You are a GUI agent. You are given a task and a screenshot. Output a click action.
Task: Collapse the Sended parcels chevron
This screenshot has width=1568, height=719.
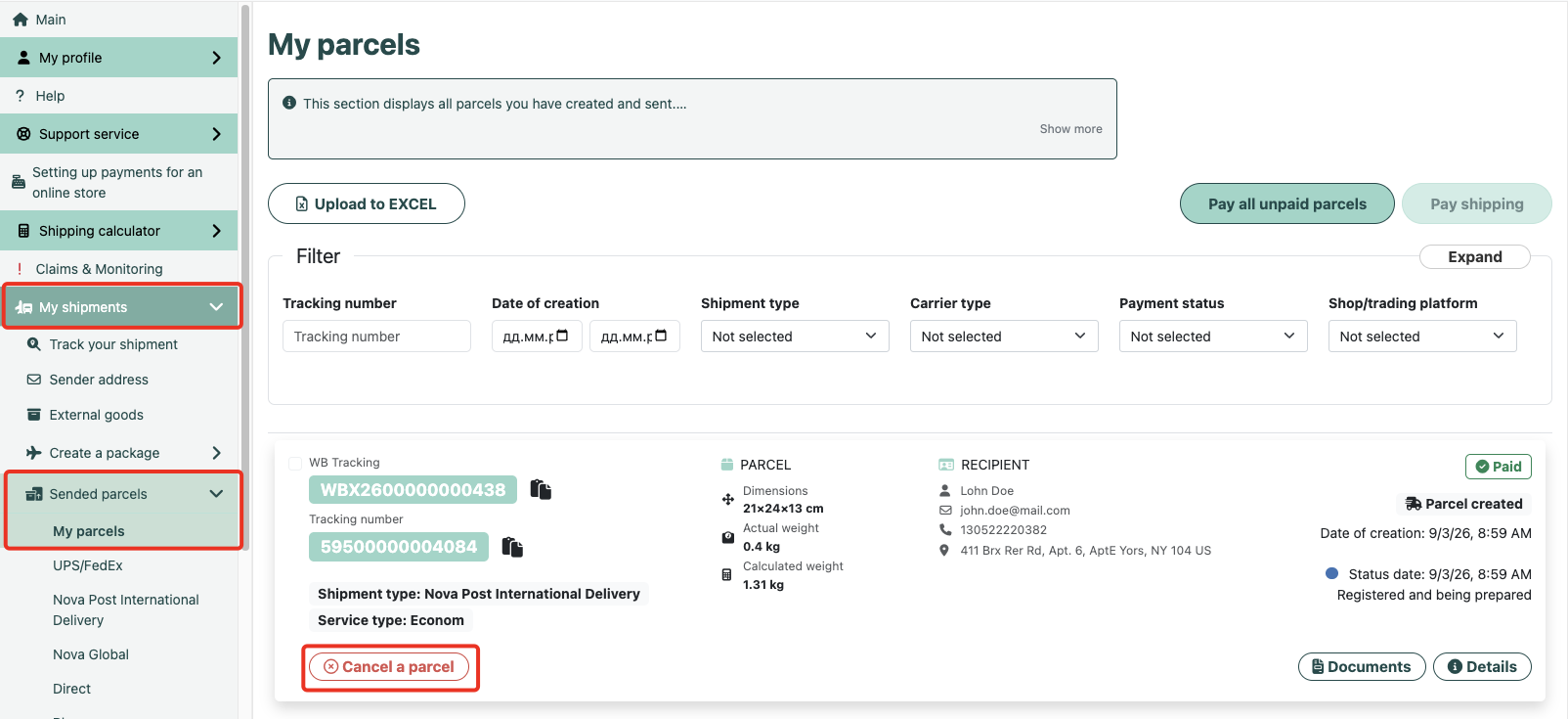click(x=216, y=494)
